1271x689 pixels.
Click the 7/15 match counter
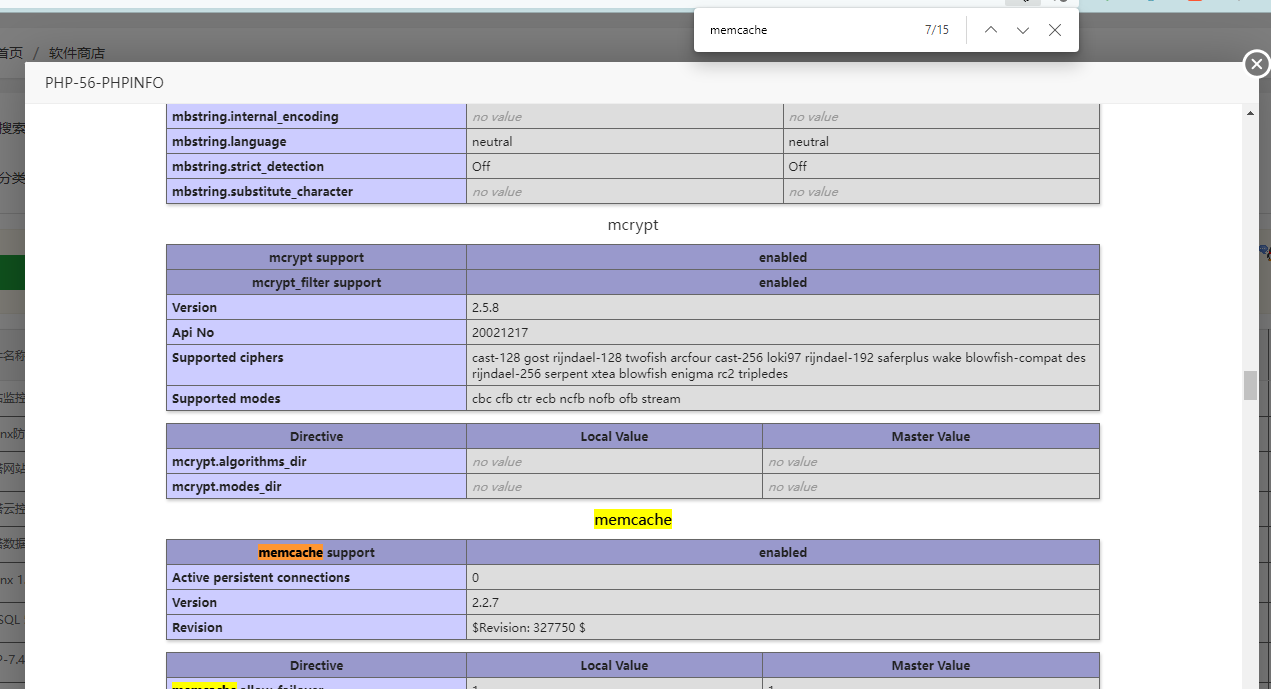pos(936,30)
